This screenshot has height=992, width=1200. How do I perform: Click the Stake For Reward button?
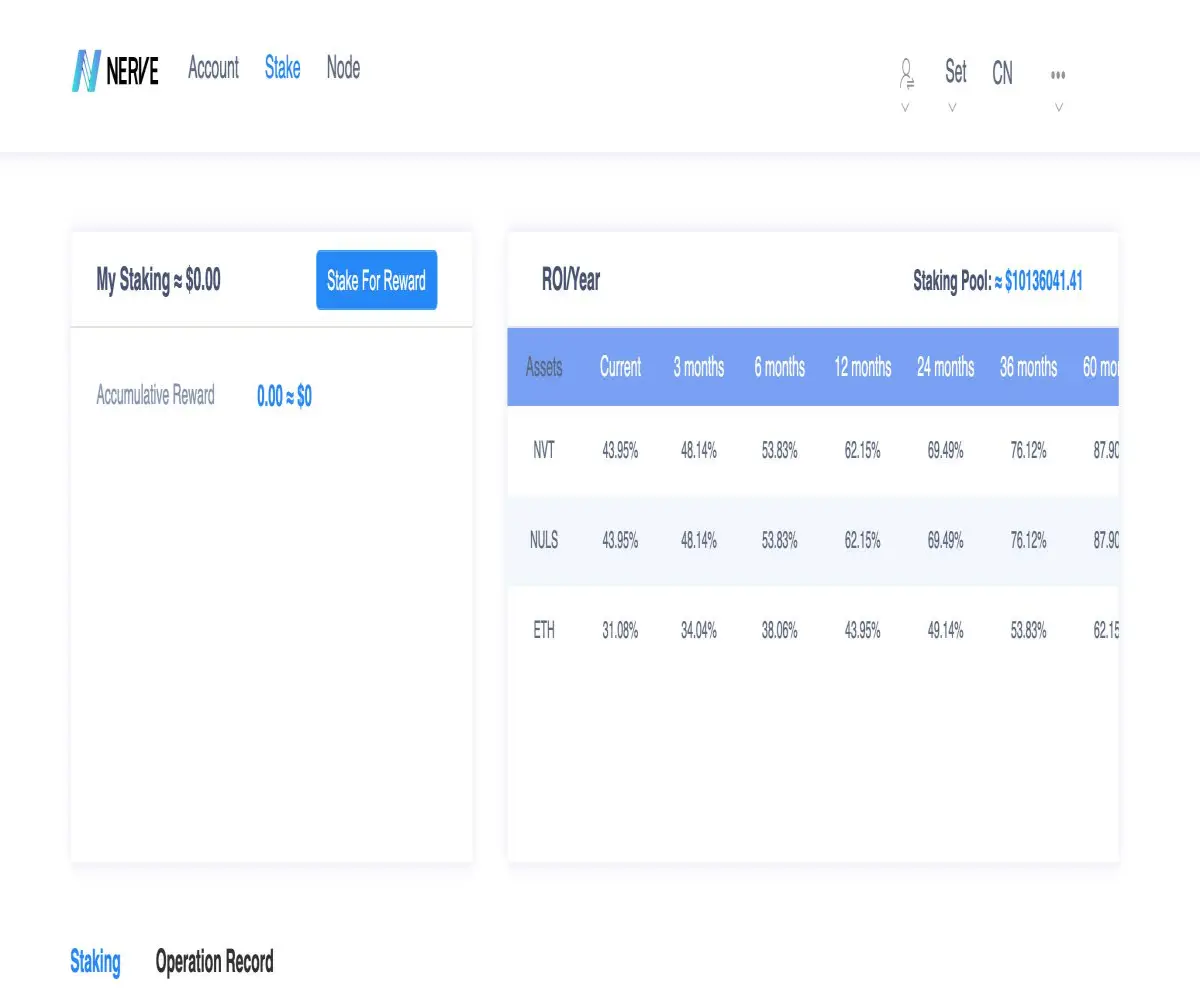pos(377,281)
